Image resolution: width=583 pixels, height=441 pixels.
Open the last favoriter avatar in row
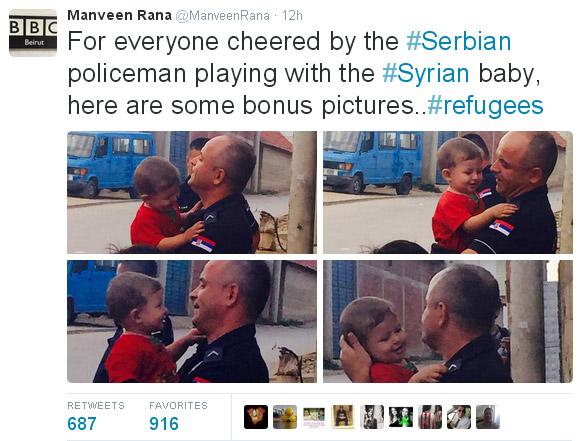click(488, 417)
